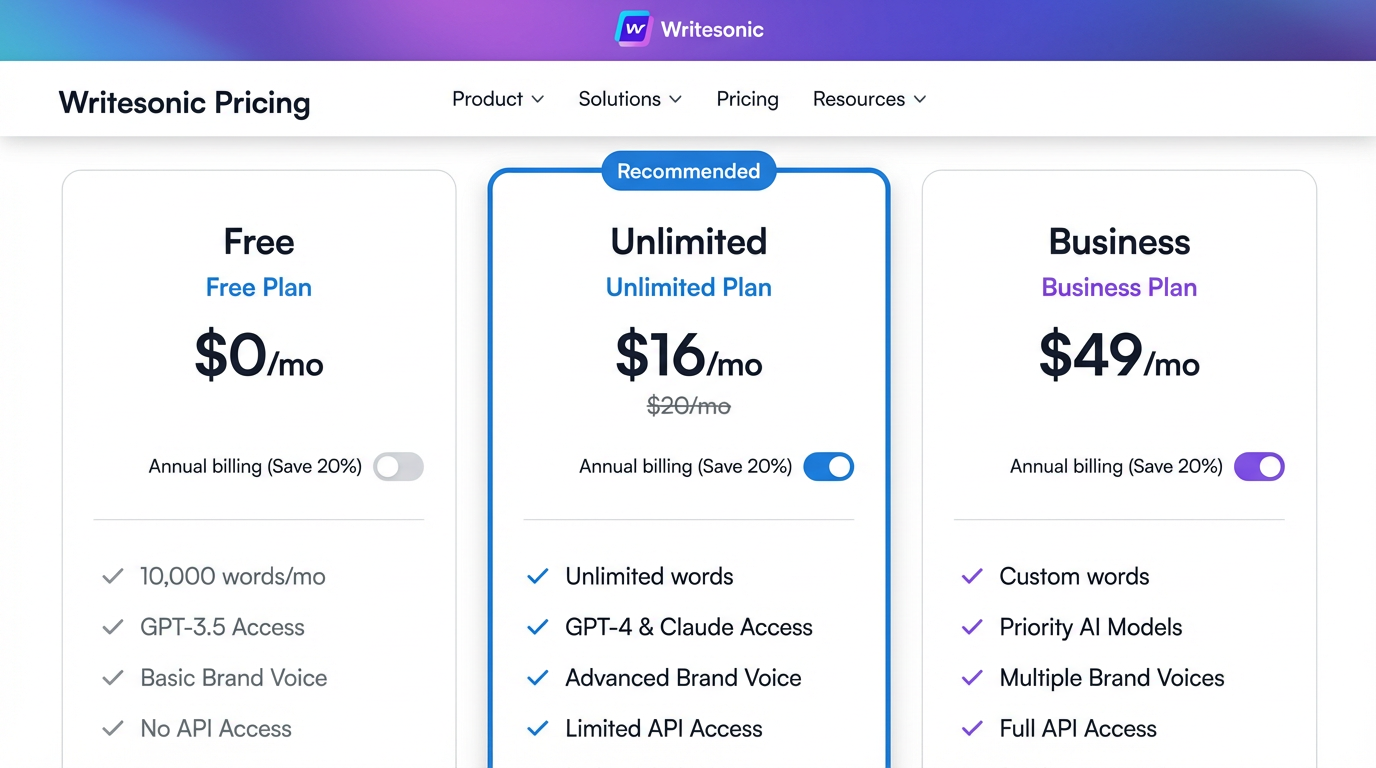1376x768 pixels.
Task: Click the checkmark beside No API Access
Action: 111,728
